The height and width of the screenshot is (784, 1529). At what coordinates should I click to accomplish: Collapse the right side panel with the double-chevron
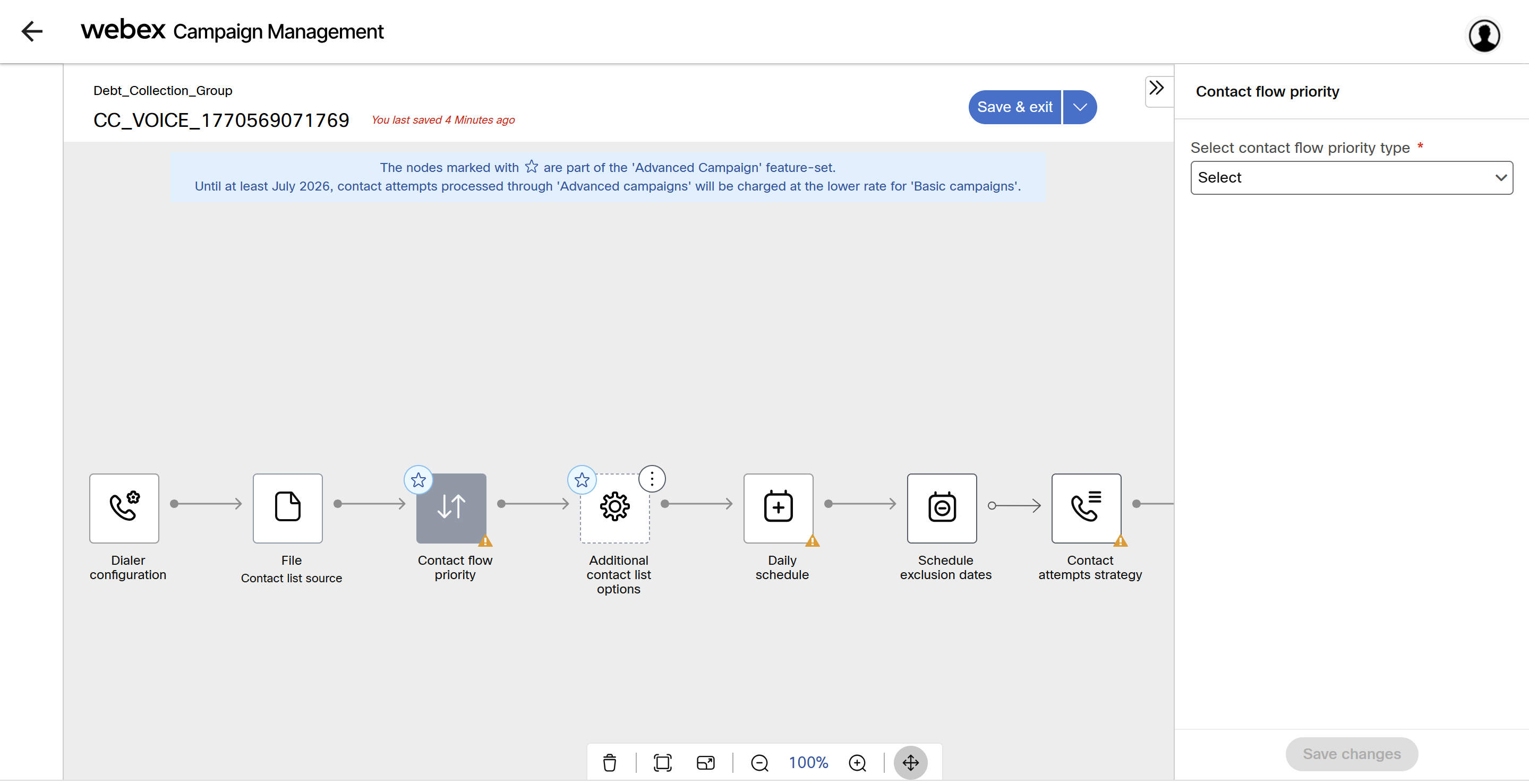1156,88
